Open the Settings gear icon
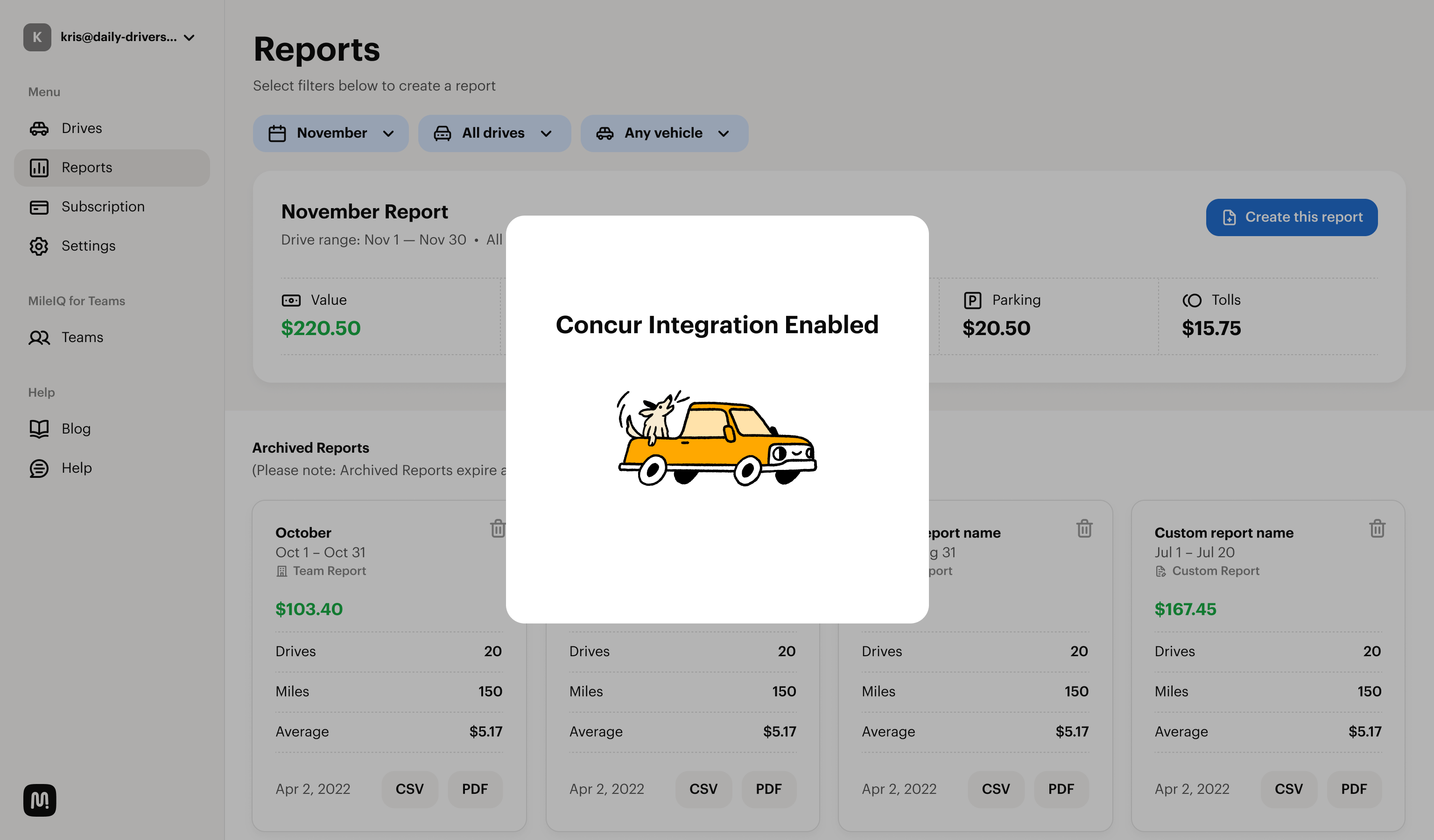The image size is (1434, 840). [x=39, y=246]
